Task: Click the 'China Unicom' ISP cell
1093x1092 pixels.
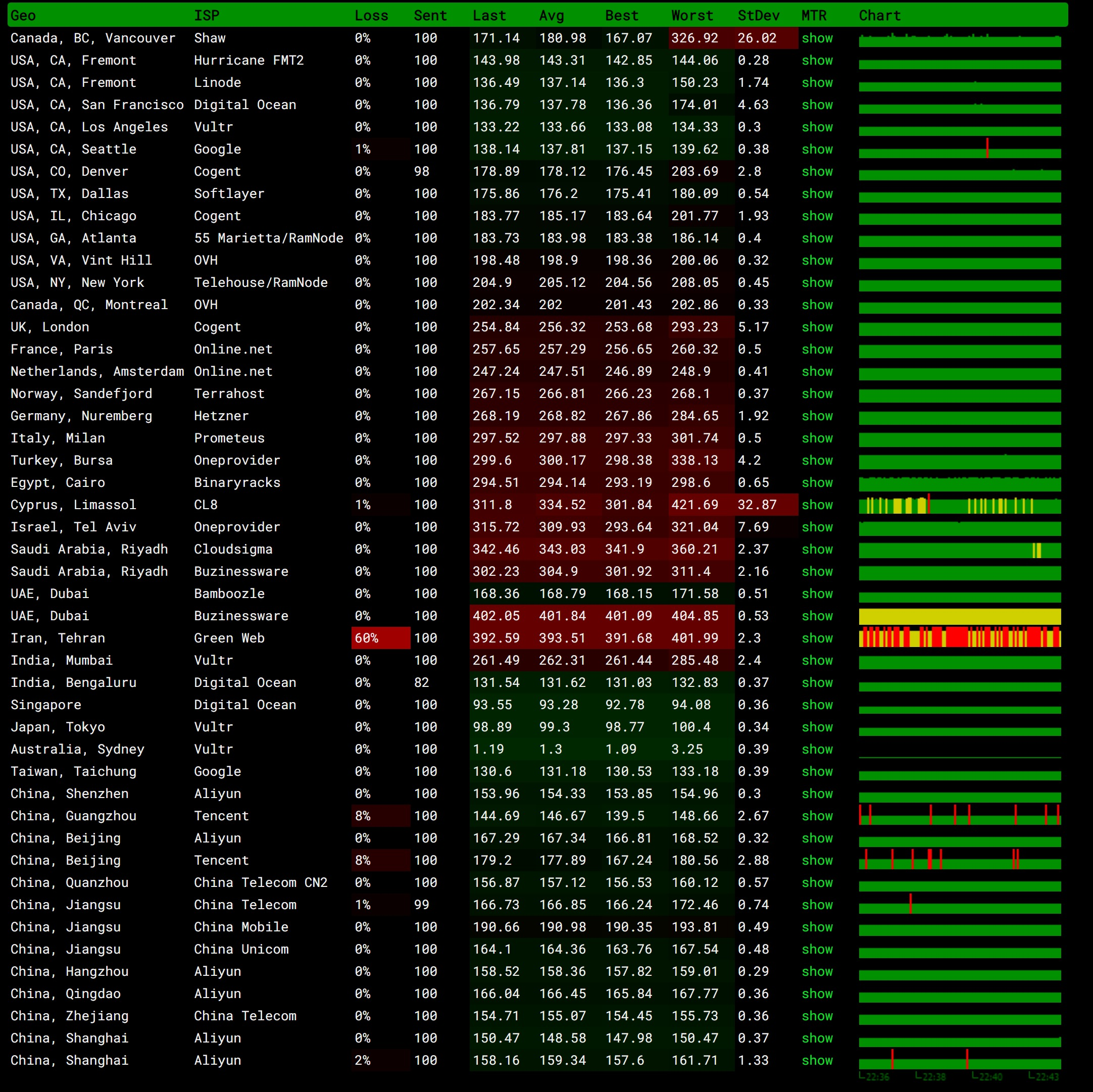Action: pos(241,950)
